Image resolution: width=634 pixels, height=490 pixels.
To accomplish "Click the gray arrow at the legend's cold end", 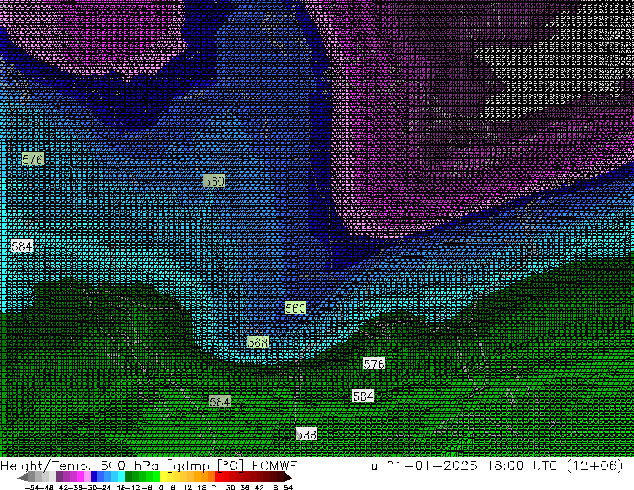I will point(23,477).
